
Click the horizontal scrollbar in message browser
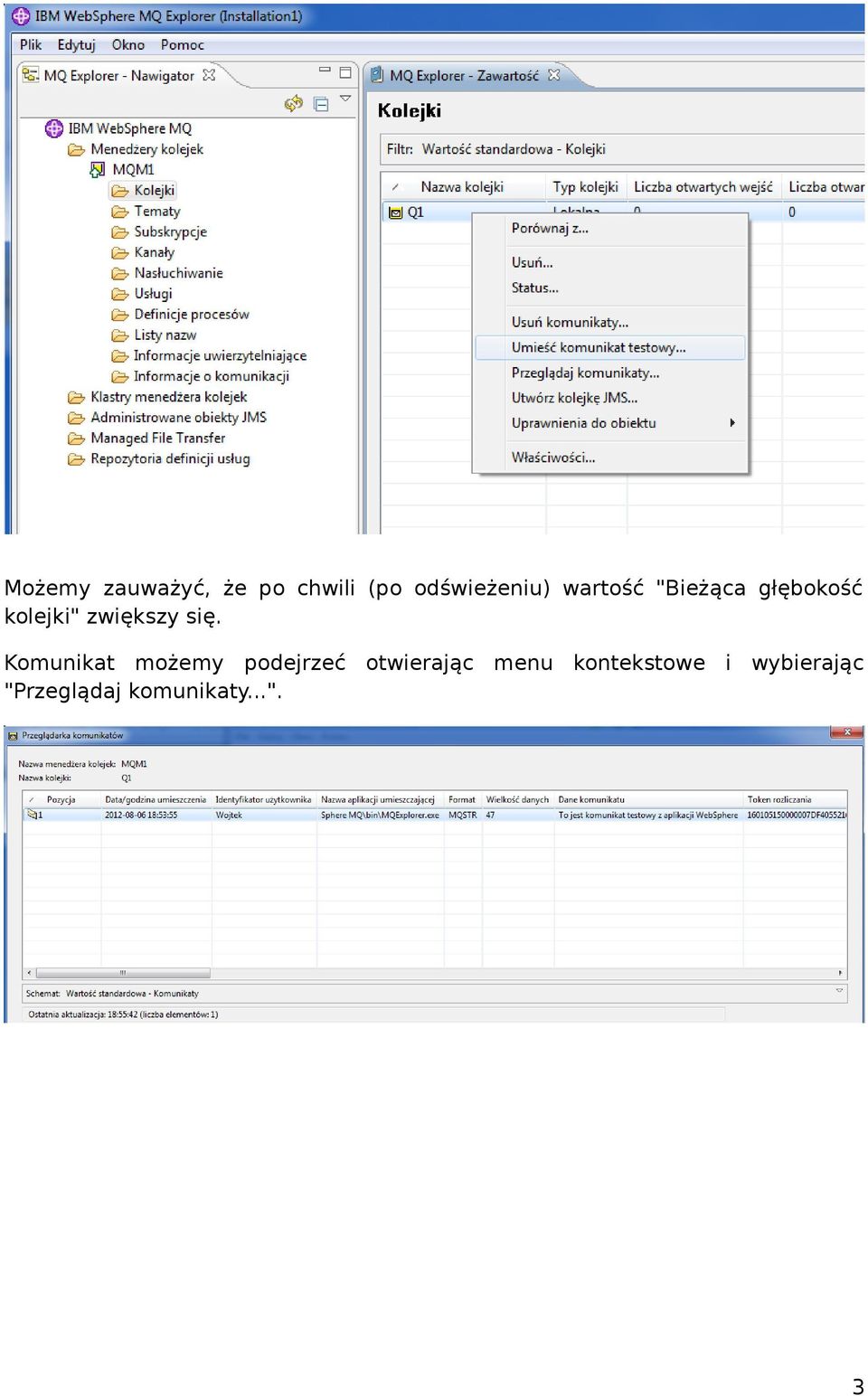pyautogui.click(x=122, y=974)
